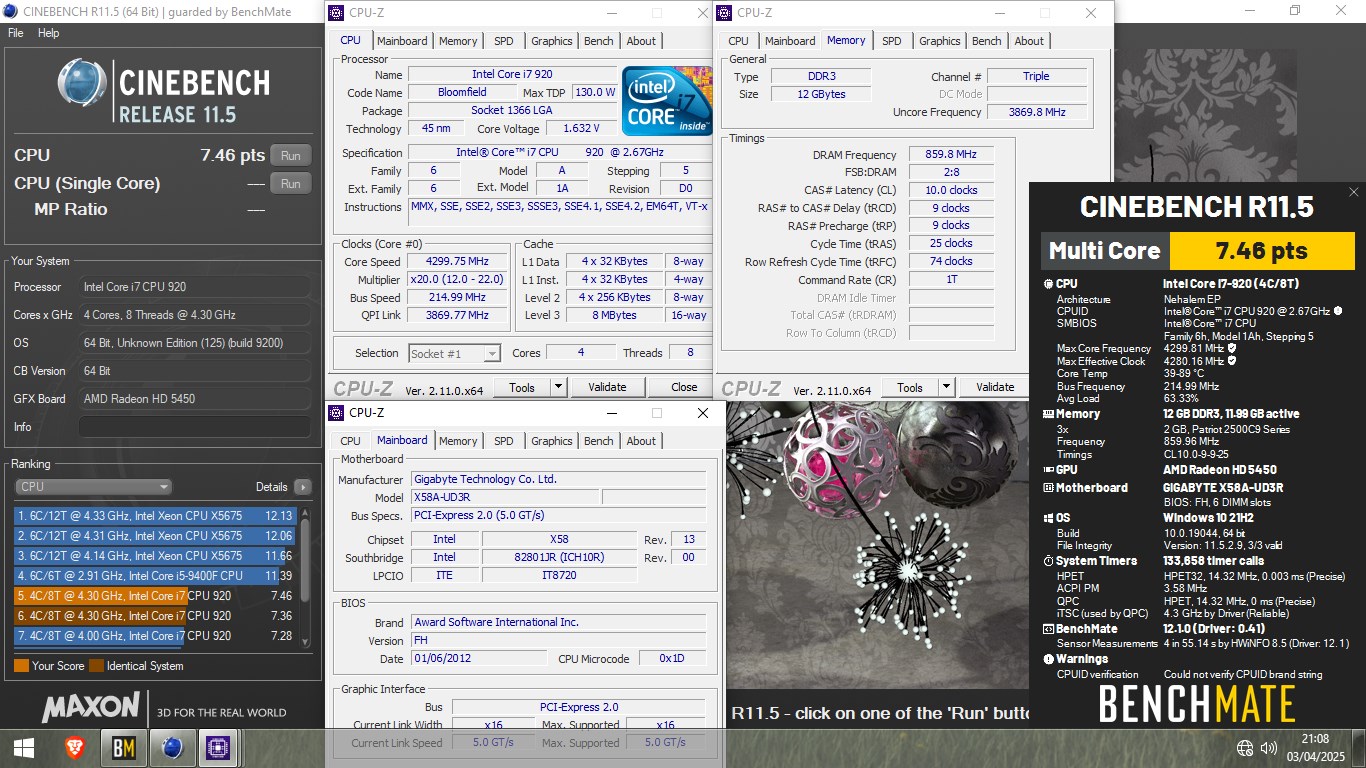The width and height of the screenshot is (1366, 768).
Task: Click the info icon beside BenchMate CPUID string
Action: pyautogui.click(x=1337, y=311)
